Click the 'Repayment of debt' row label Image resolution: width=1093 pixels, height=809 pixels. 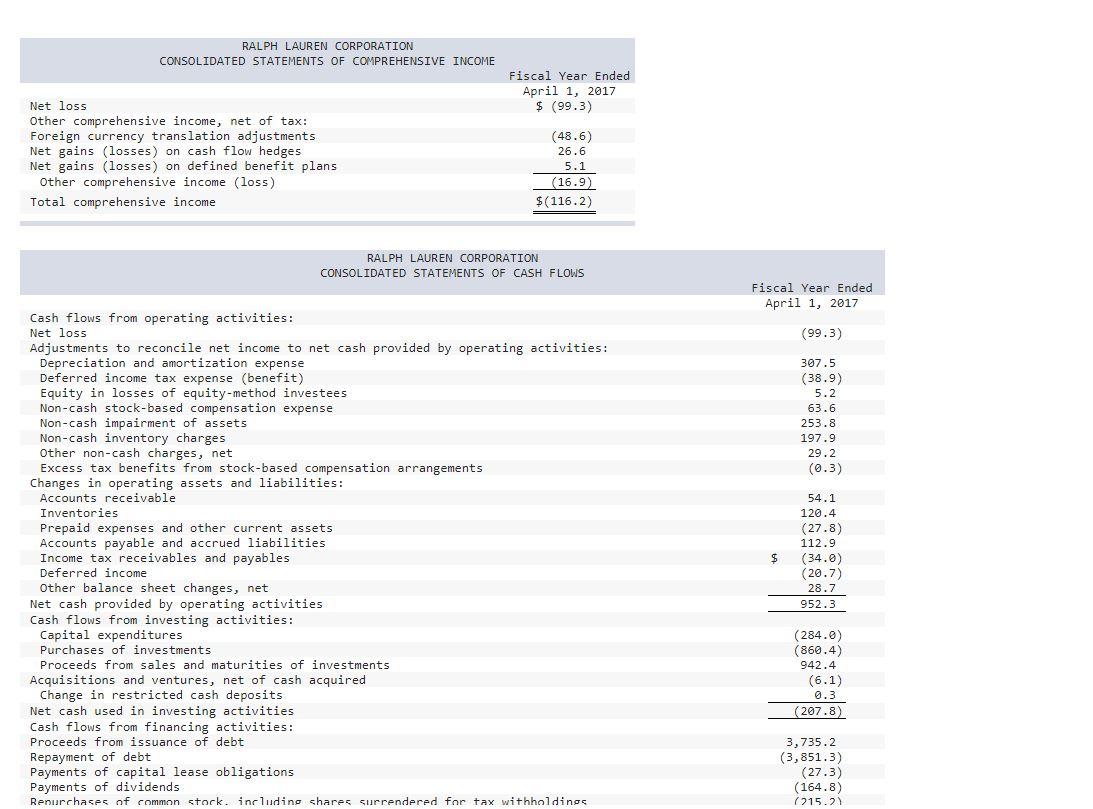[90, 757]
